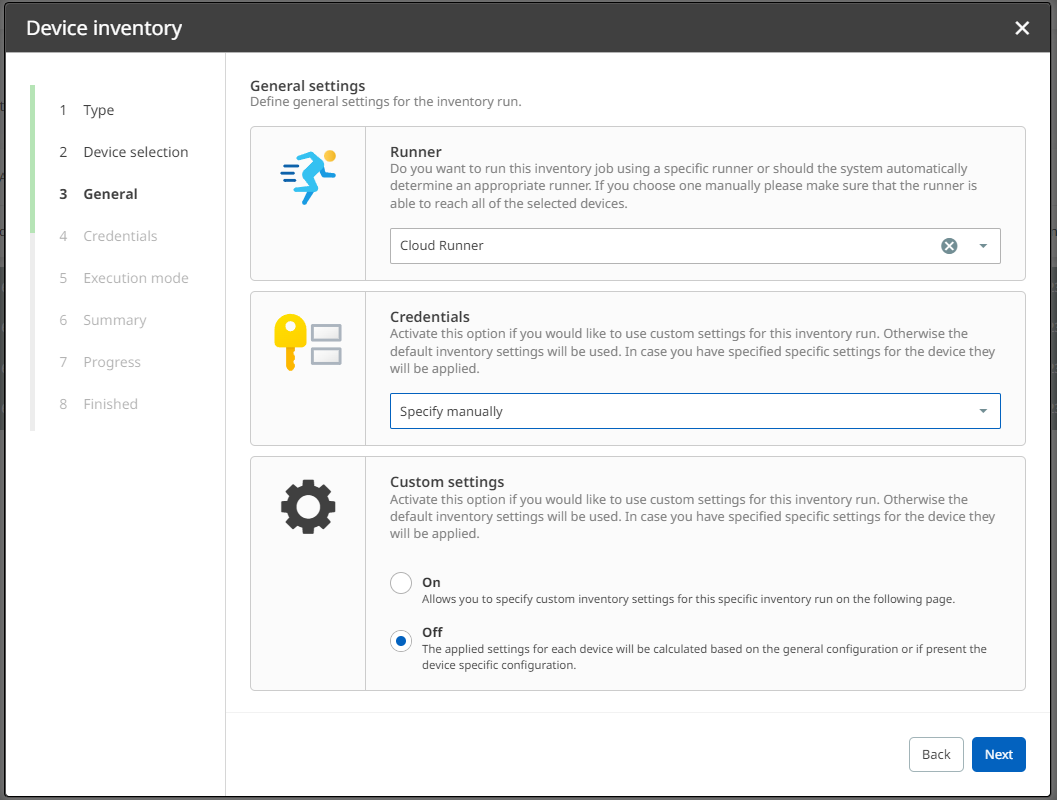
Task: Click the Back button
Action: point(936,755)
